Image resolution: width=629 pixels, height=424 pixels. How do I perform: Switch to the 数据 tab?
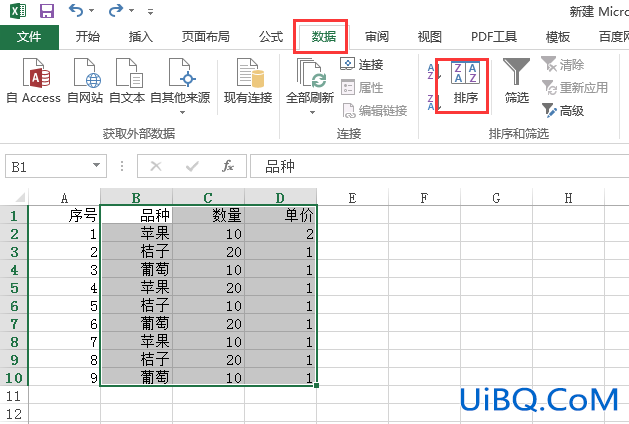click(x=323, y=37)
